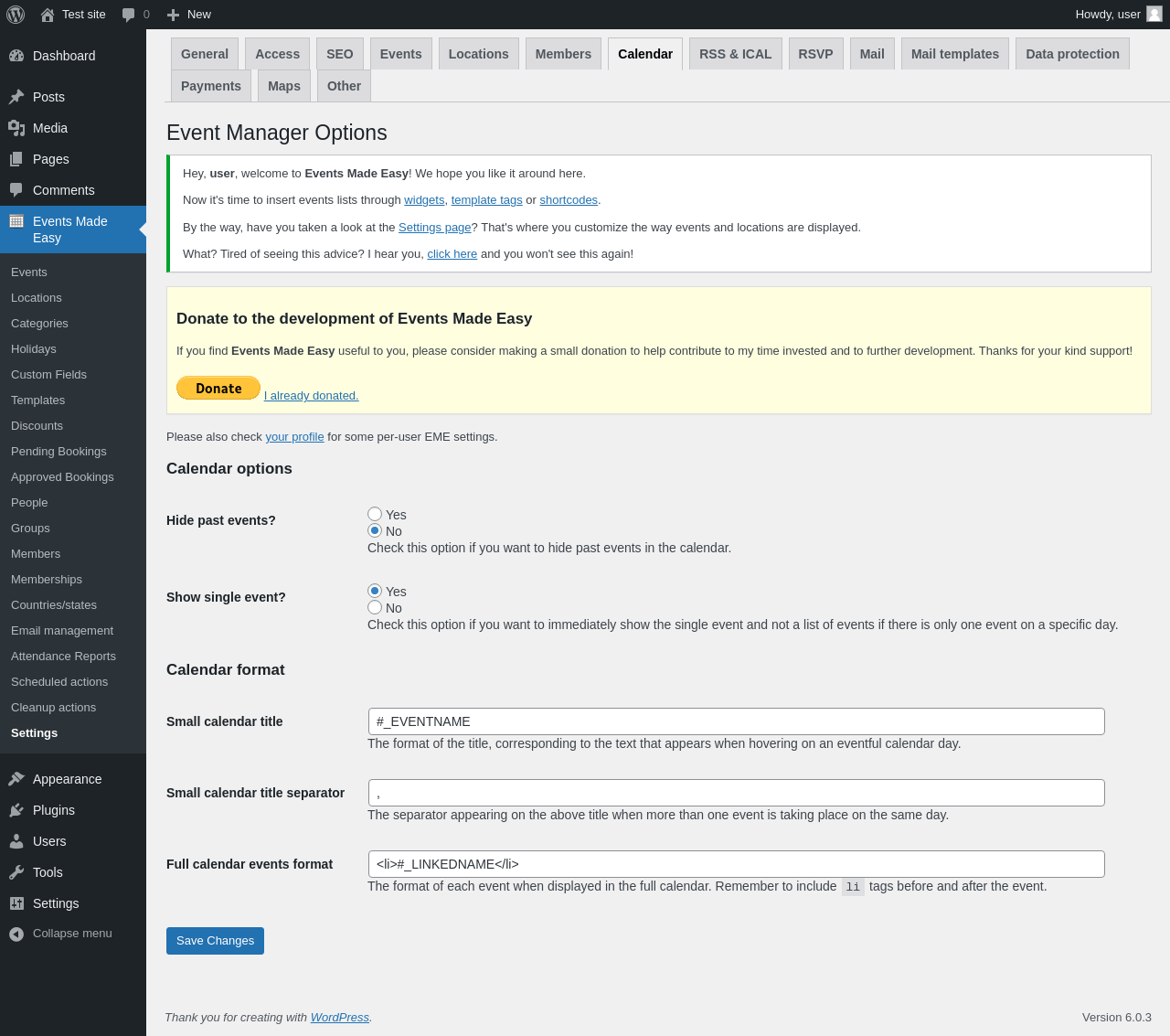Select No for Hide past events

(375, 530)
